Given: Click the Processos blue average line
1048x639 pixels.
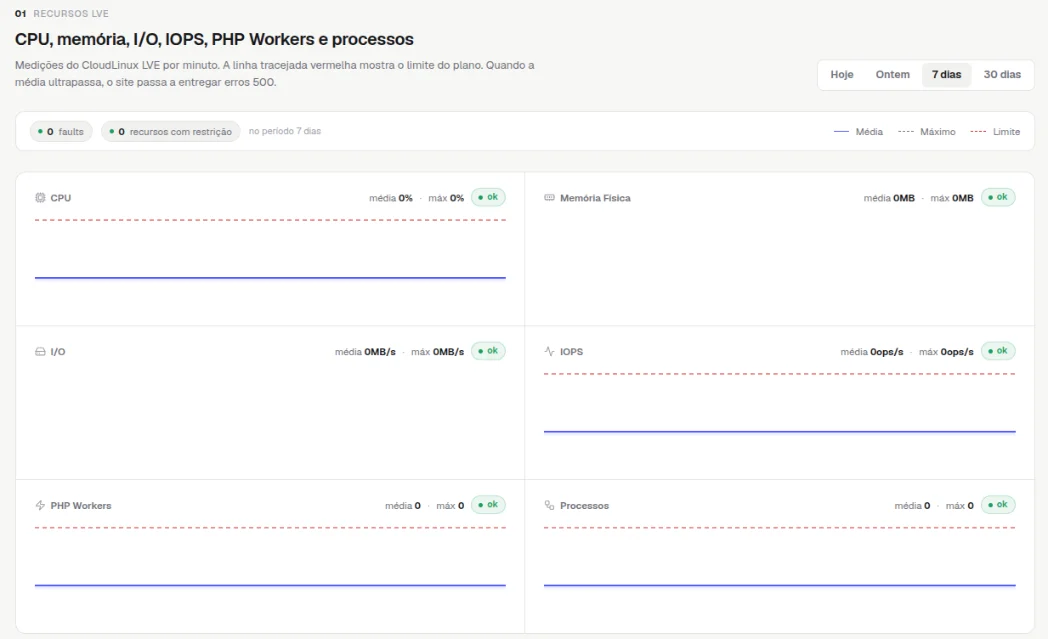Looking at the screenshot, I should tap(779, 586).
